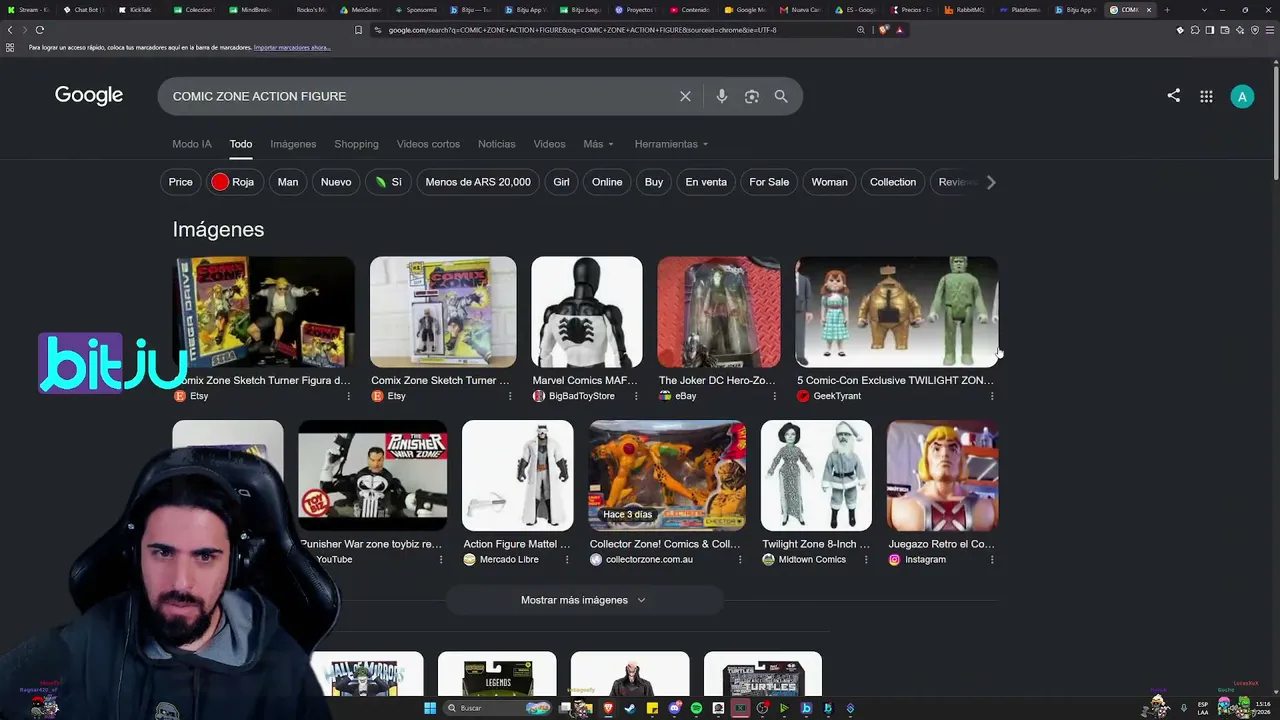Expand Mostrar más imágenes
The image size is (1280, 720).
584,600
